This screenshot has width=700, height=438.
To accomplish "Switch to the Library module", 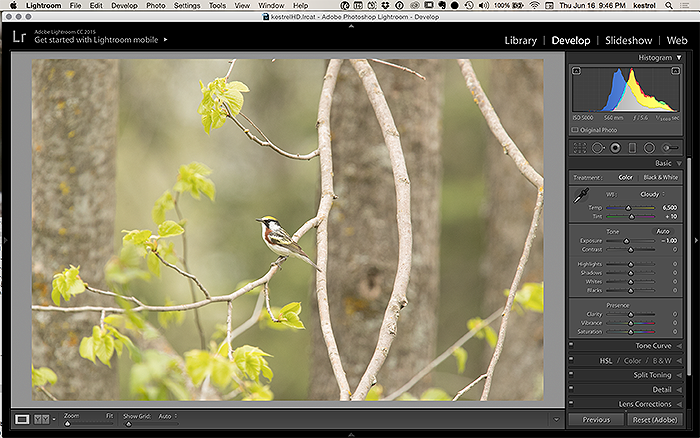I will pyautogui.click(x=521, y=41).
